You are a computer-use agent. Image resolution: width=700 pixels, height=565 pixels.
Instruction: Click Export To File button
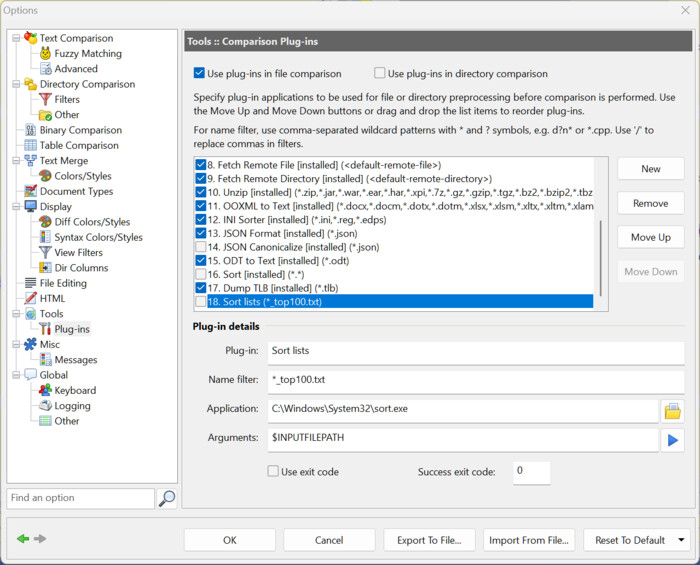coord(429,540)
